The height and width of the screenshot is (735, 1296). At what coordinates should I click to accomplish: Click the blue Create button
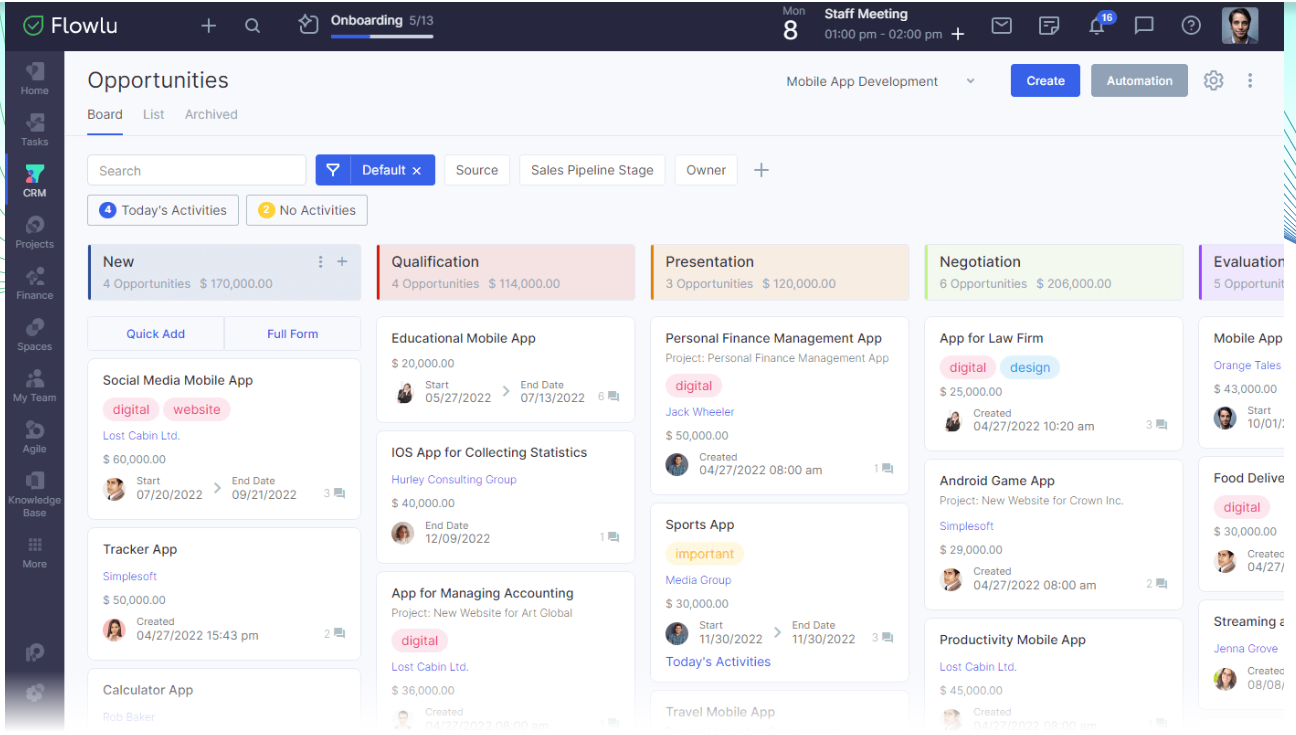click(1045, 81)
